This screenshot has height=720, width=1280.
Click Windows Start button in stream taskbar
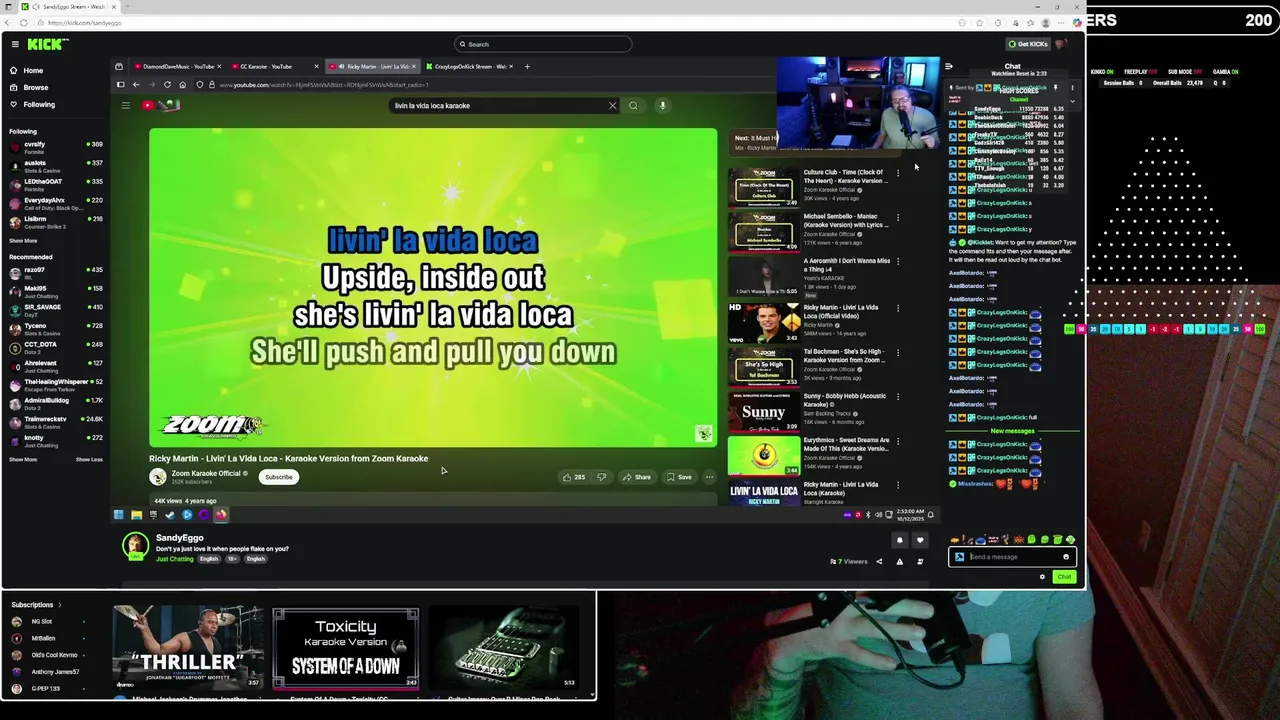click(119, 515)
